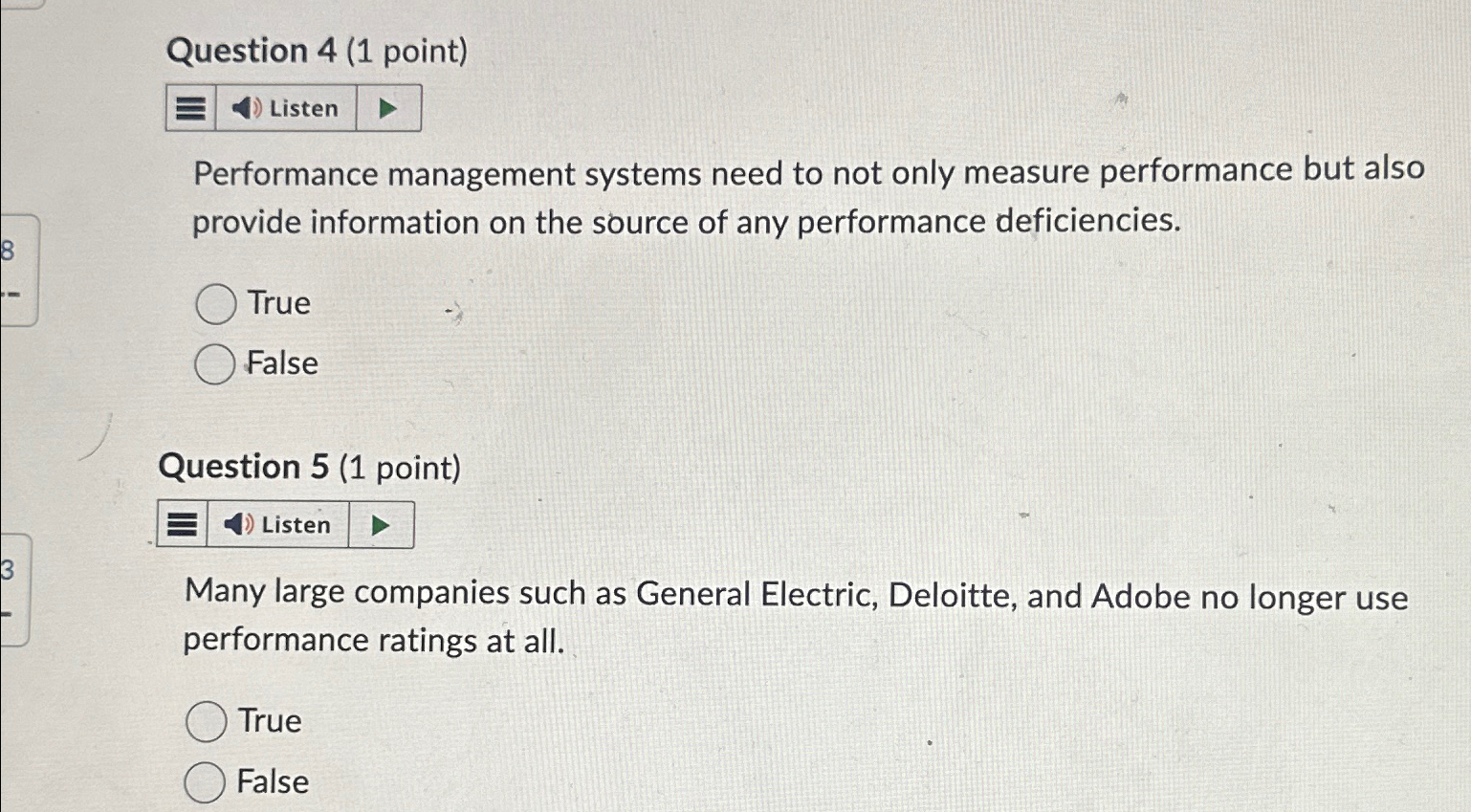Click the speaker icon in Question 5 Listen control
The image size is (1471, 812).
pyautogui.click(x=236, y=524)
